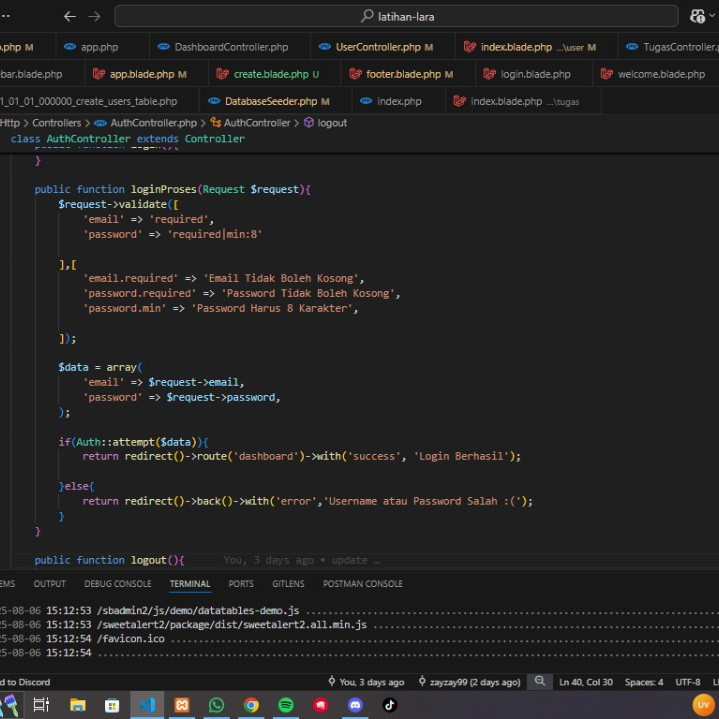The image size is (719, 719).
Task: Click the sticky class AuthController header line
Action: [127, 139]
